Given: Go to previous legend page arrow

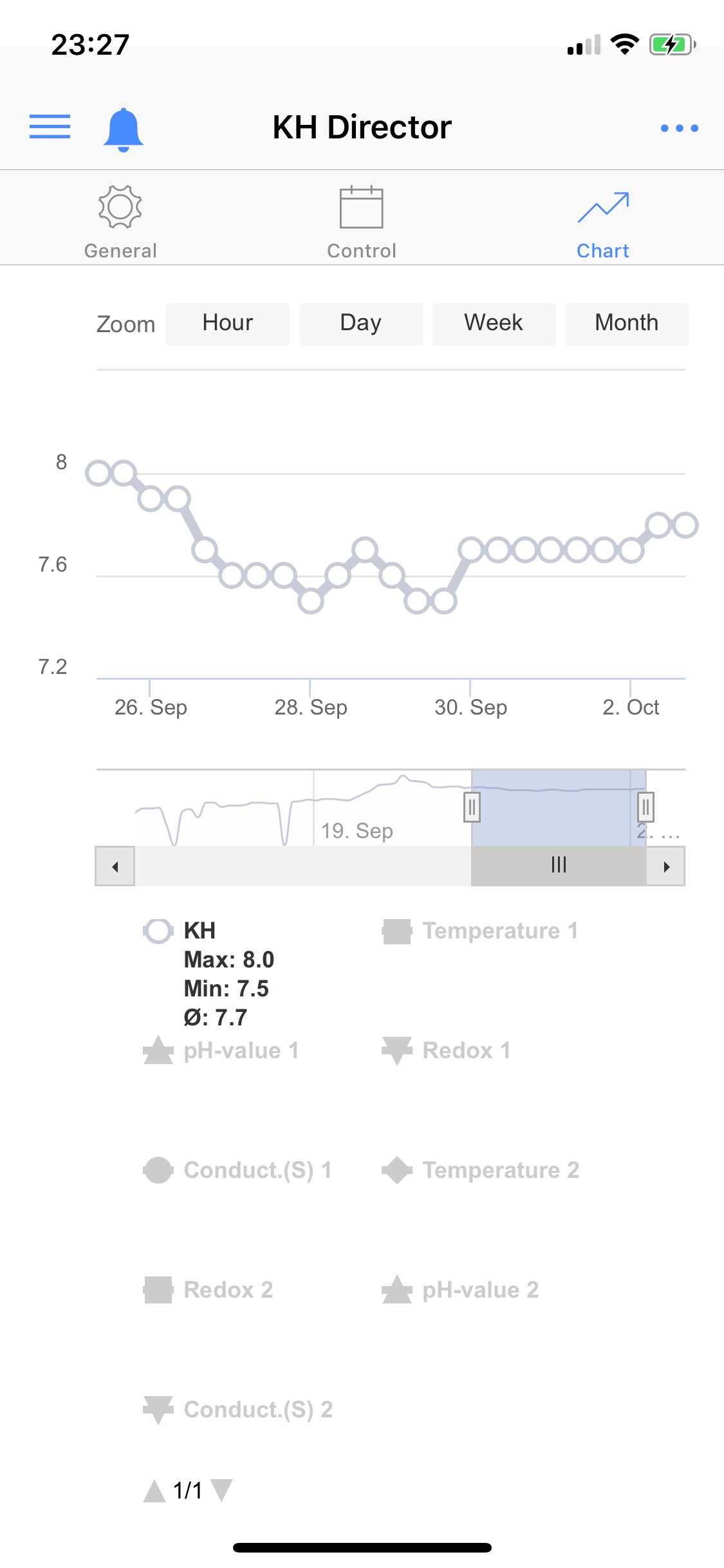Looking at the screenshot, I should pyautogui.click(x=154, y=1490).
